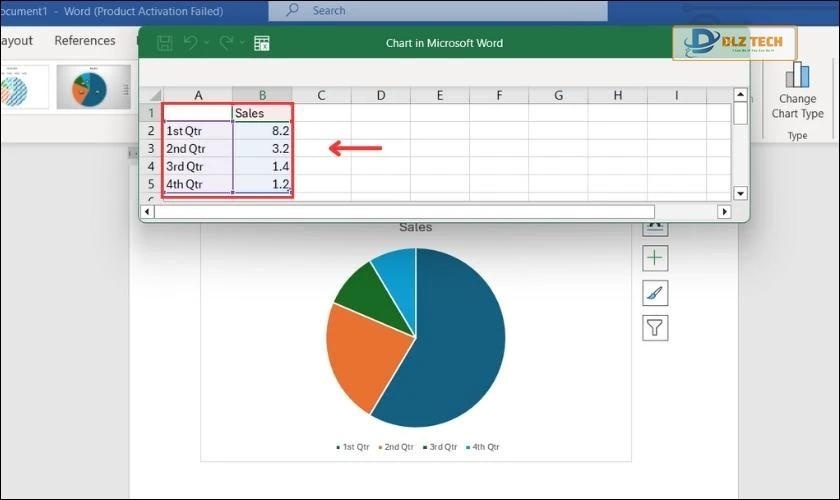Open Chart Elements plus button
This screenshot has height=500, width=840.
tap(655, 258)
